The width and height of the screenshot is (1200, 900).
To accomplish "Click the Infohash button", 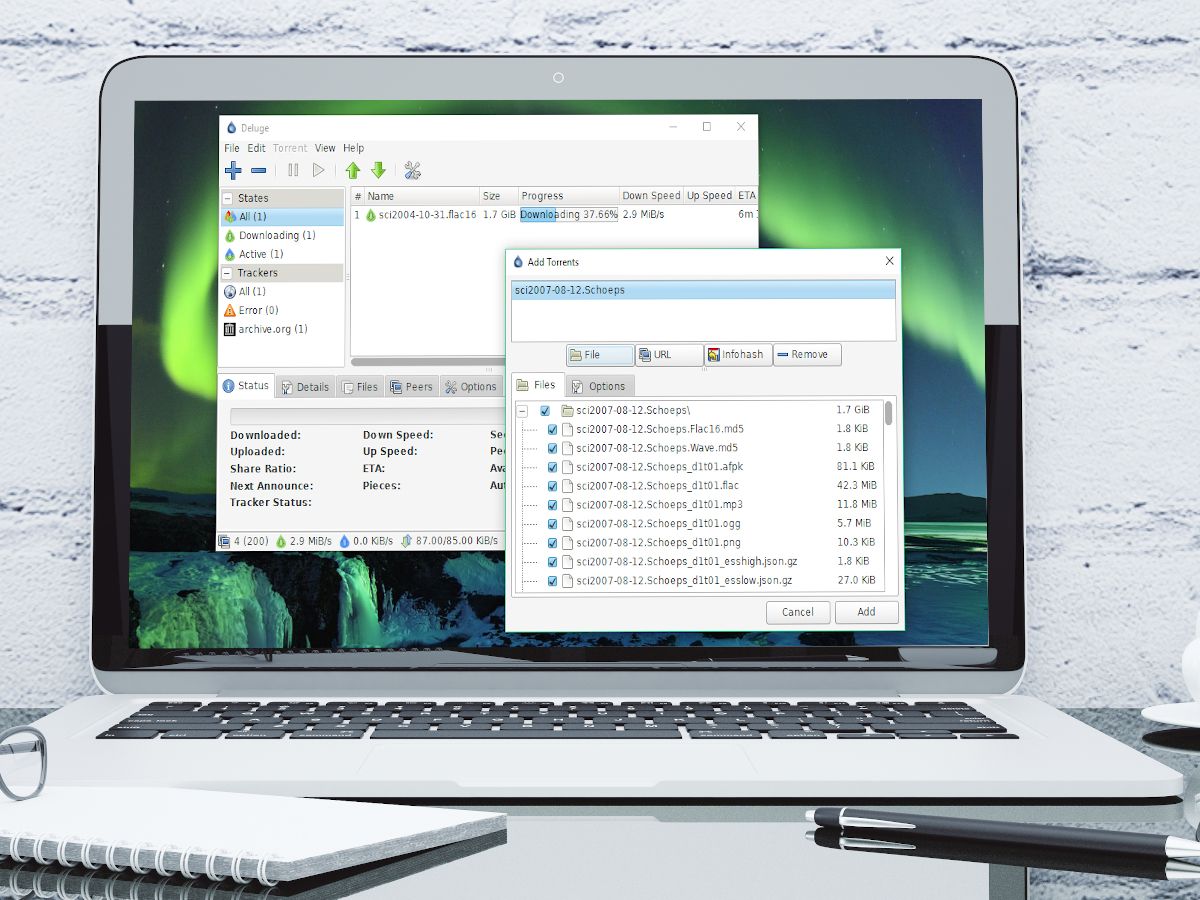I will [x=737, y=354].
